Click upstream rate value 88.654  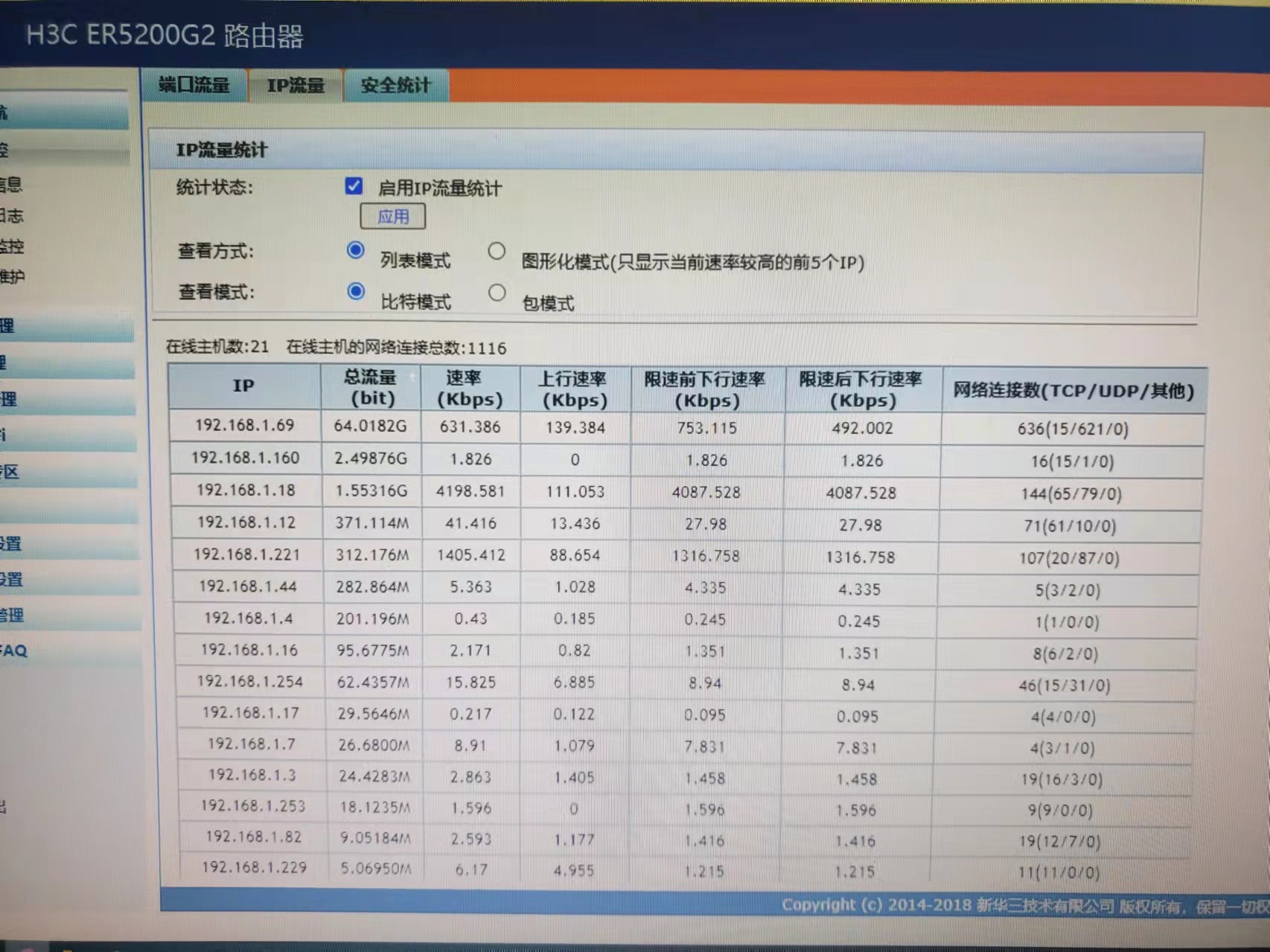click(x=575, y=555)
